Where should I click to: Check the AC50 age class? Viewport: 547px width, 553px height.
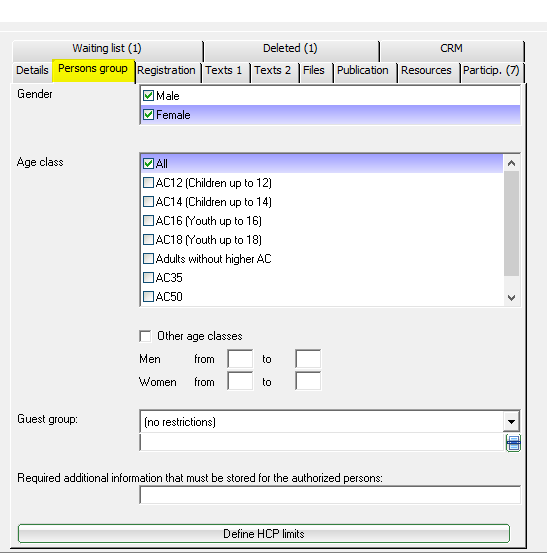pos(148,297)
